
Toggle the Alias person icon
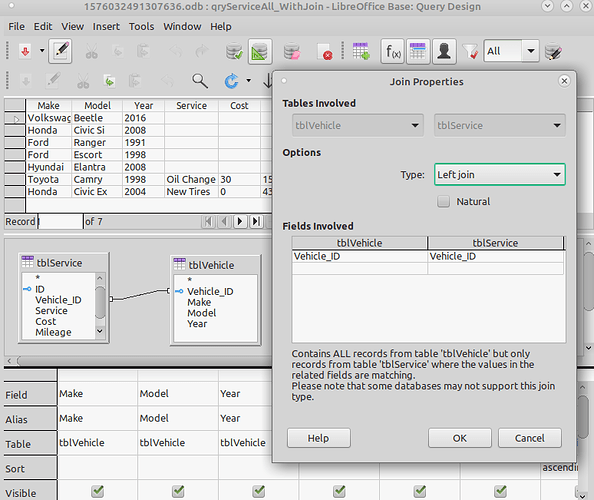click(x=444, y=51)
